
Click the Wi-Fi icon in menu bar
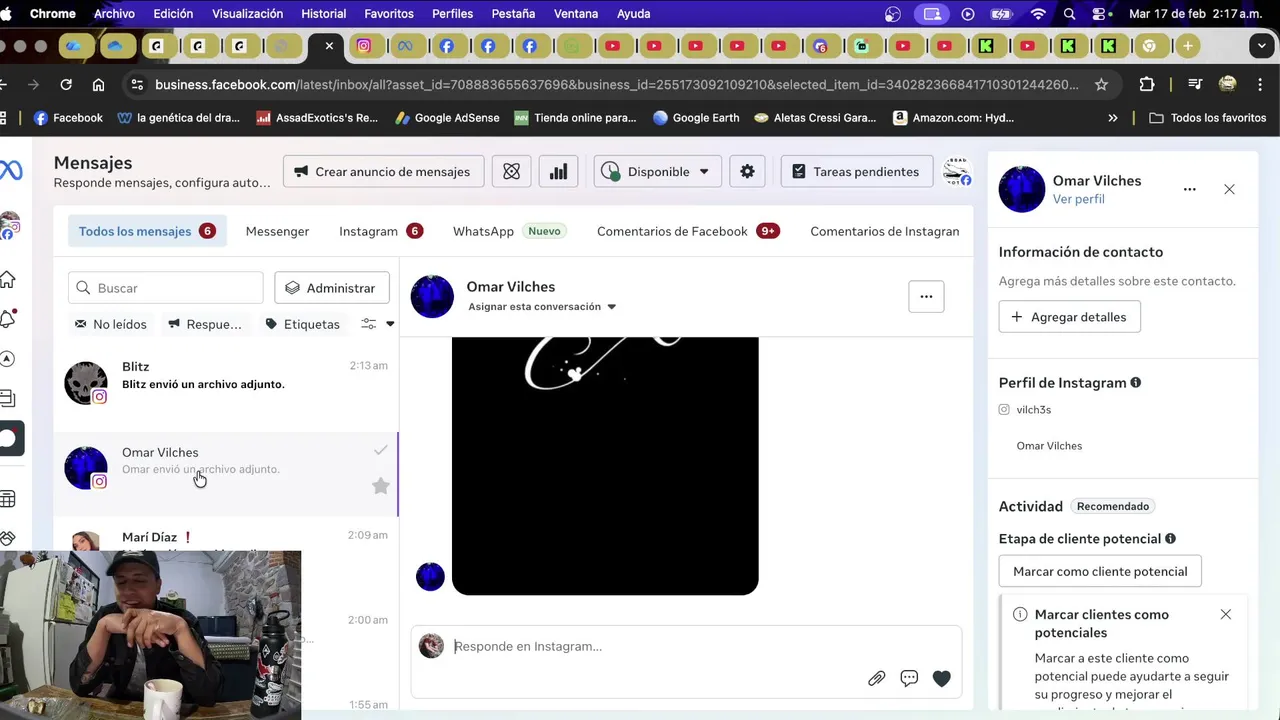point(1038,14)
